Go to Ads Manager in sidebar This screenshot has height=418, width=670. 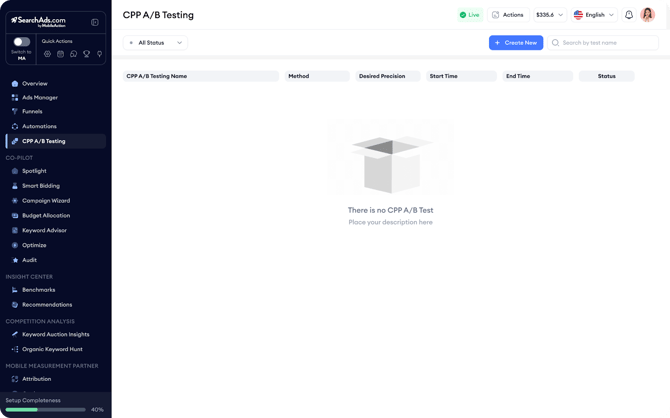click(x=40, y=98)
